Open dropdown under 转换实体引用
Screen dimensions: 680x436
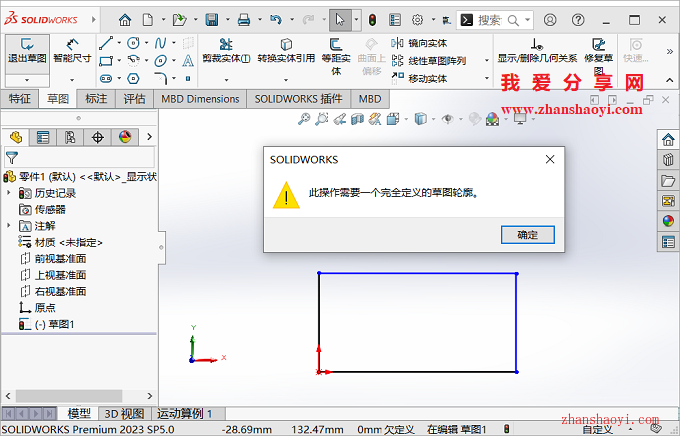pos(286,80)
